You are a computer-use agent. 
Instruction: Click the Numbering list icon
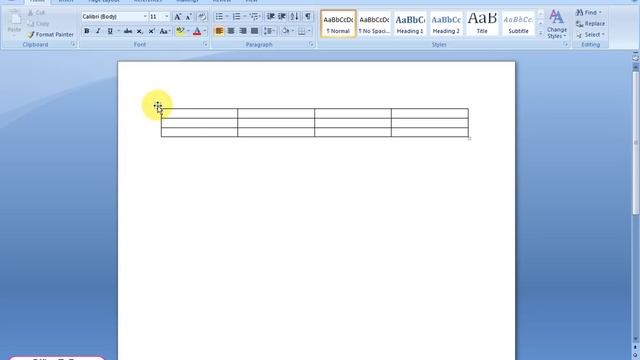tap(236, 17)
